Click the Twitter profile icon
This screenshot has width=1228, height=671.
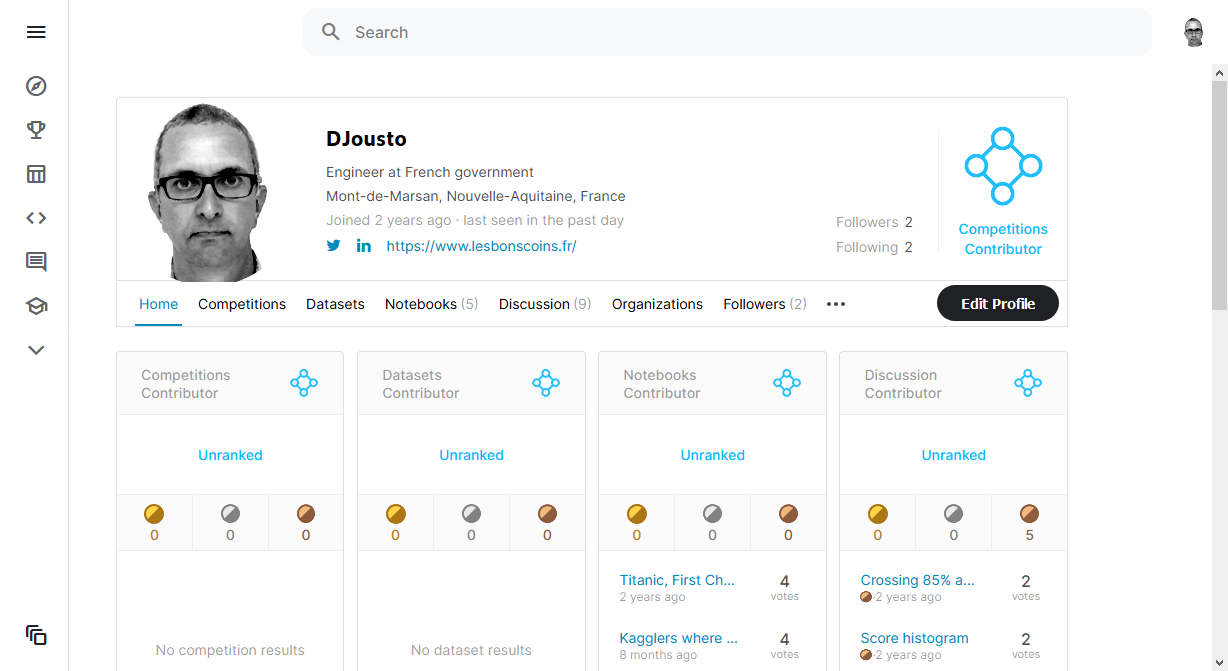(334, 246)
